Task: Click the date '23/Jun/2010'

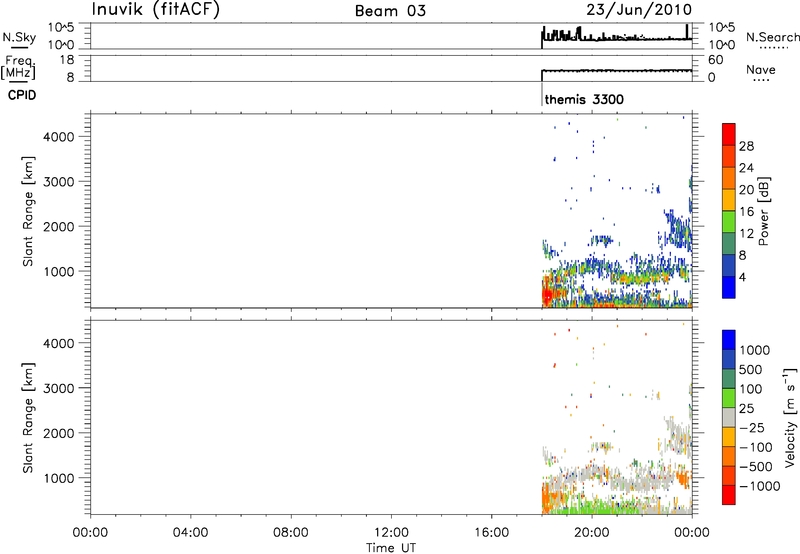Action: coord(639,10)
